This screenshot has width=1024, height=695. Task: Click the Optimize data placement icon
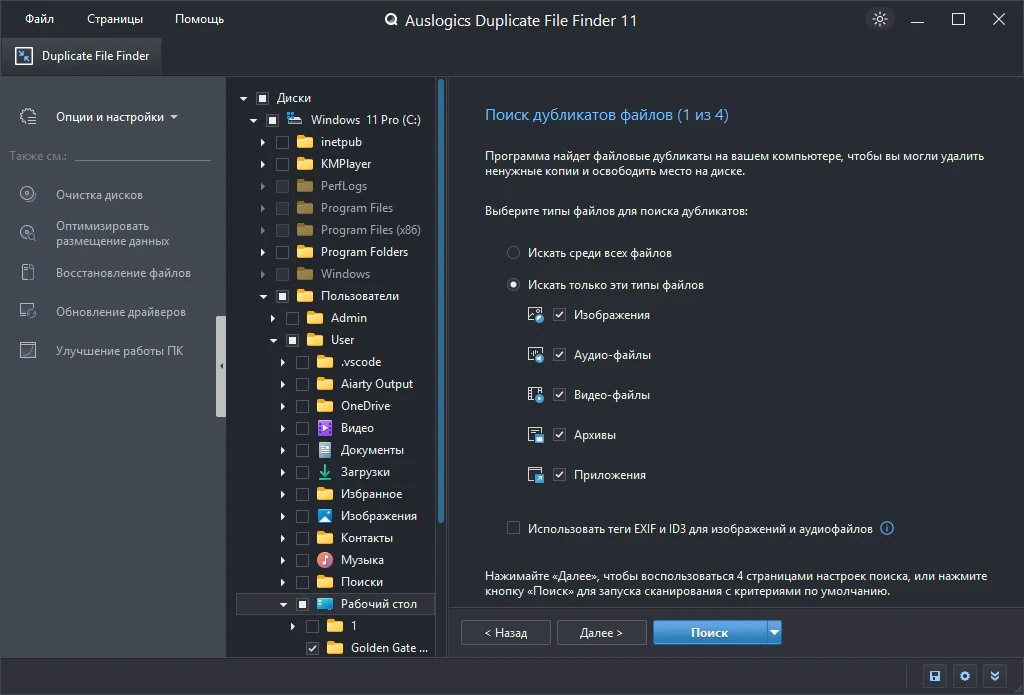[x=27, y=233]
